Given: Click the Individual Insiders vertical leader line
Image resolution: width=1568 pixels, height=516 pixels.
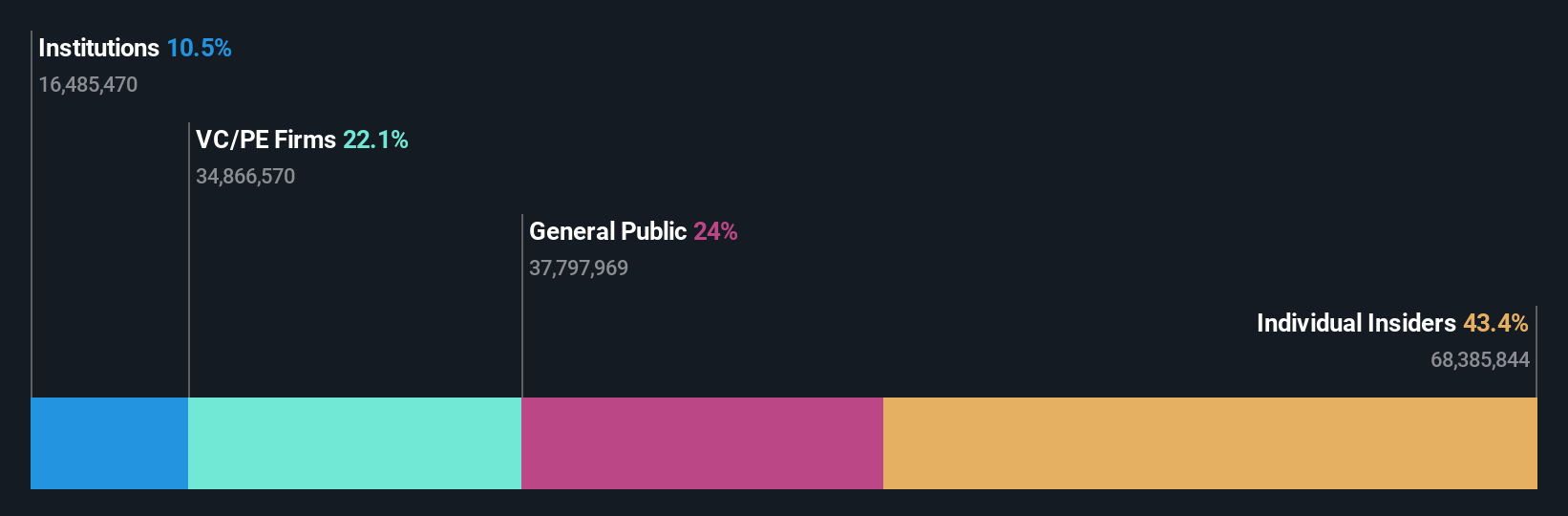Looking at the screenshot, I should coord(1536,352).
